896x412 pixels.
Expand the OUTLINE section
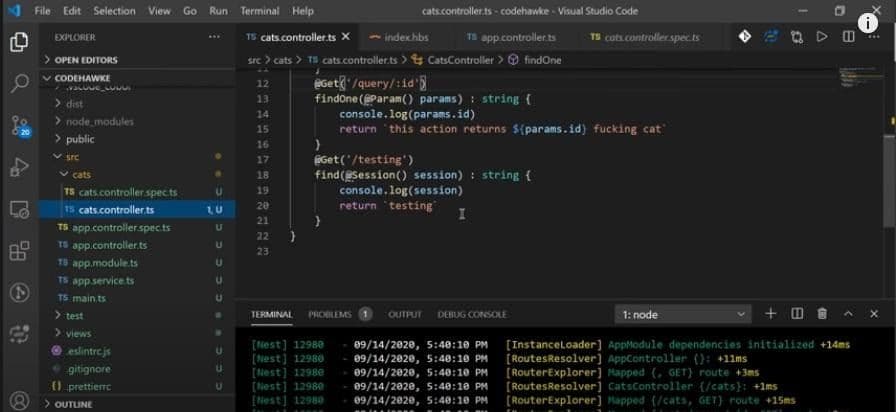[x=73, y=404]
